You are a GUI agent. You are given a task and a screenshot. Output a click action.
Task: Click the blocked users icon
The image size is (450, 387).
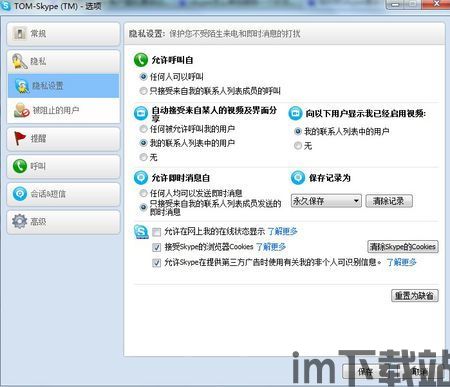[22, 110]
